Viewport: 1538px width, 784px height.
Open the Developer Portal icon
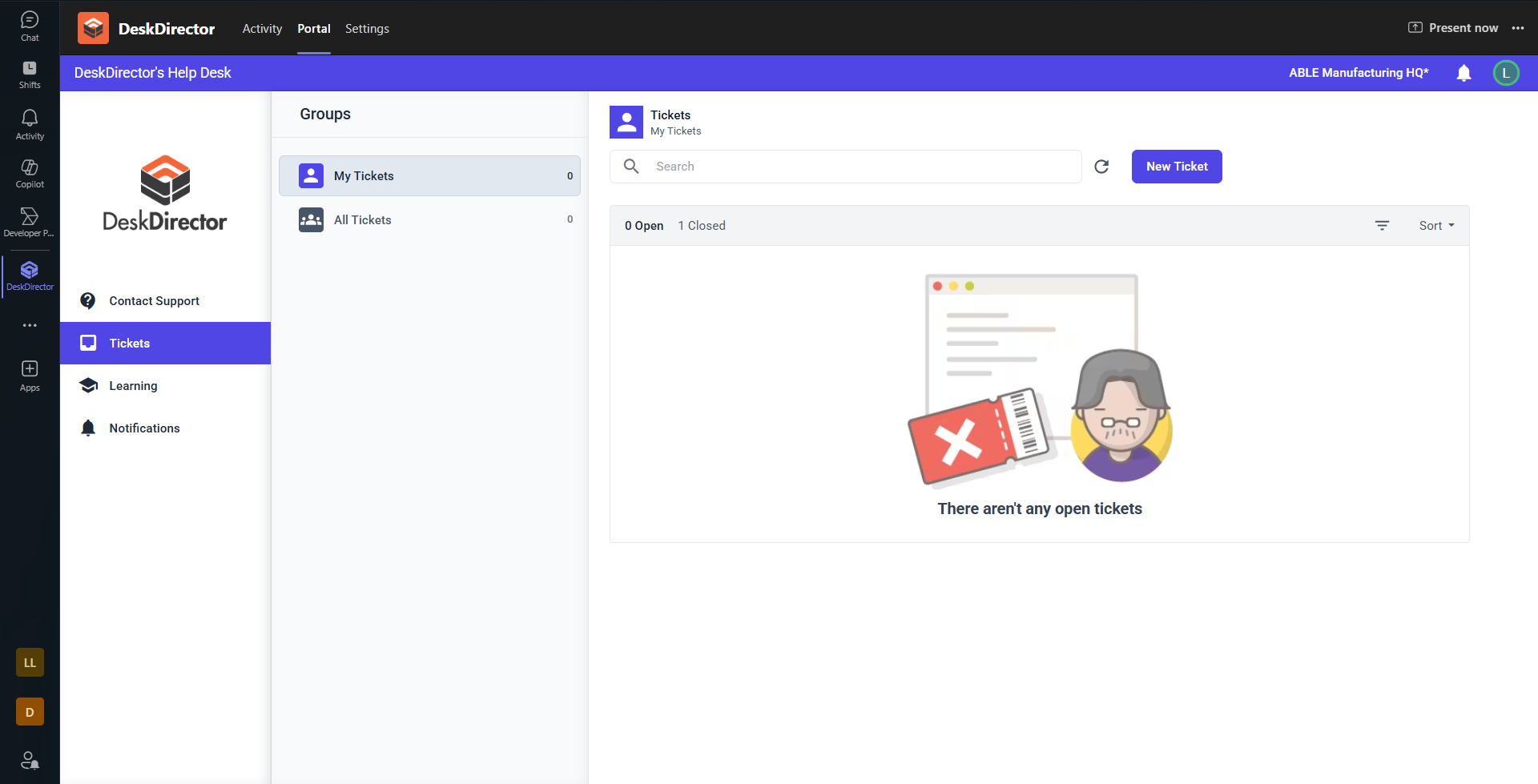(x=30, y=222)
